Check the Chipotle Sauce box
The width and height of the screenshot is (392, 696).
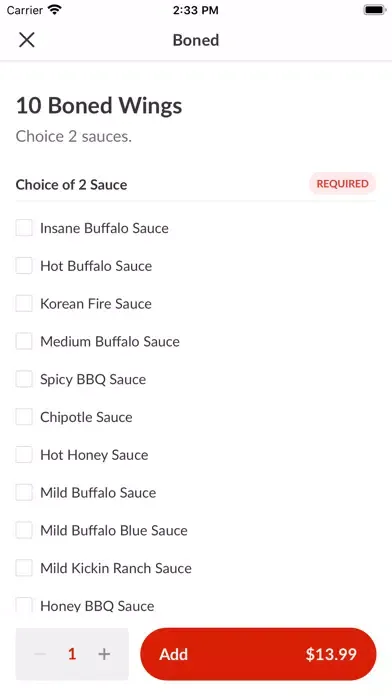(24, 416)
